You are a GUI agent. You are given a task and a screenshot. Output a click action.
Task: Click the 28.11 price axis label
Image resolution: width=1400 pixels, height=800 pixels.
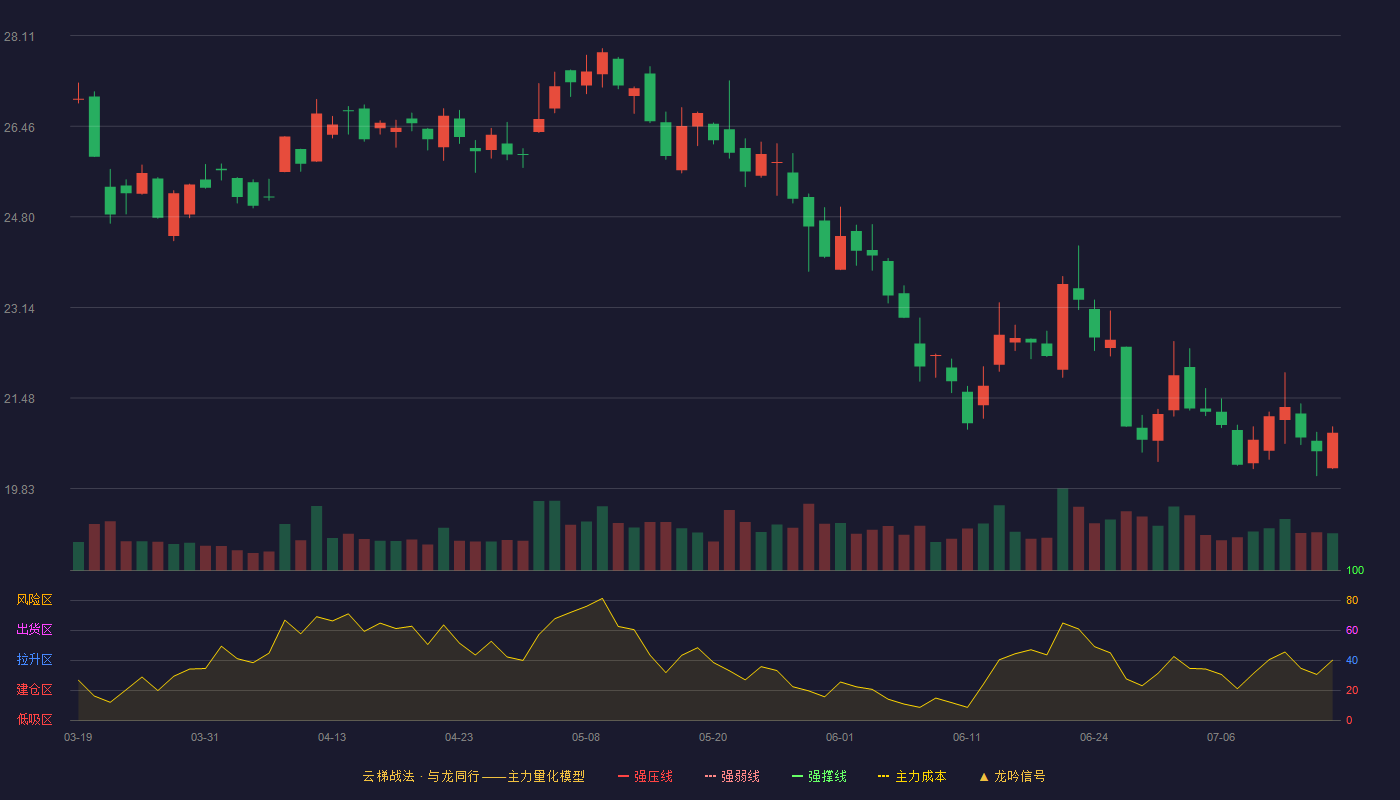tap(19, 37)
